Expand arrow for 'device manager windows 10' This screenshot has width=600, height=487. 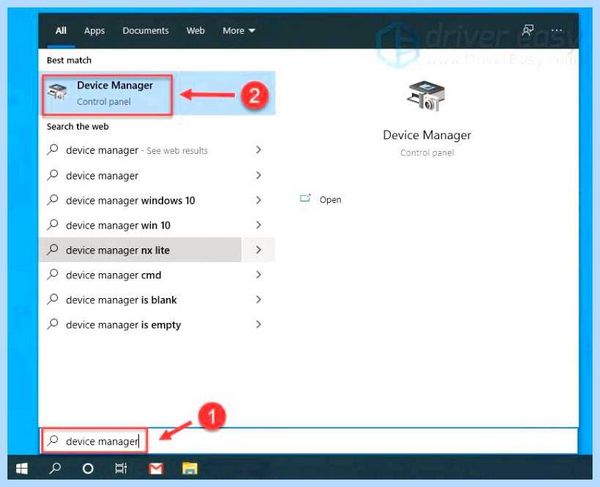(259, 200)
